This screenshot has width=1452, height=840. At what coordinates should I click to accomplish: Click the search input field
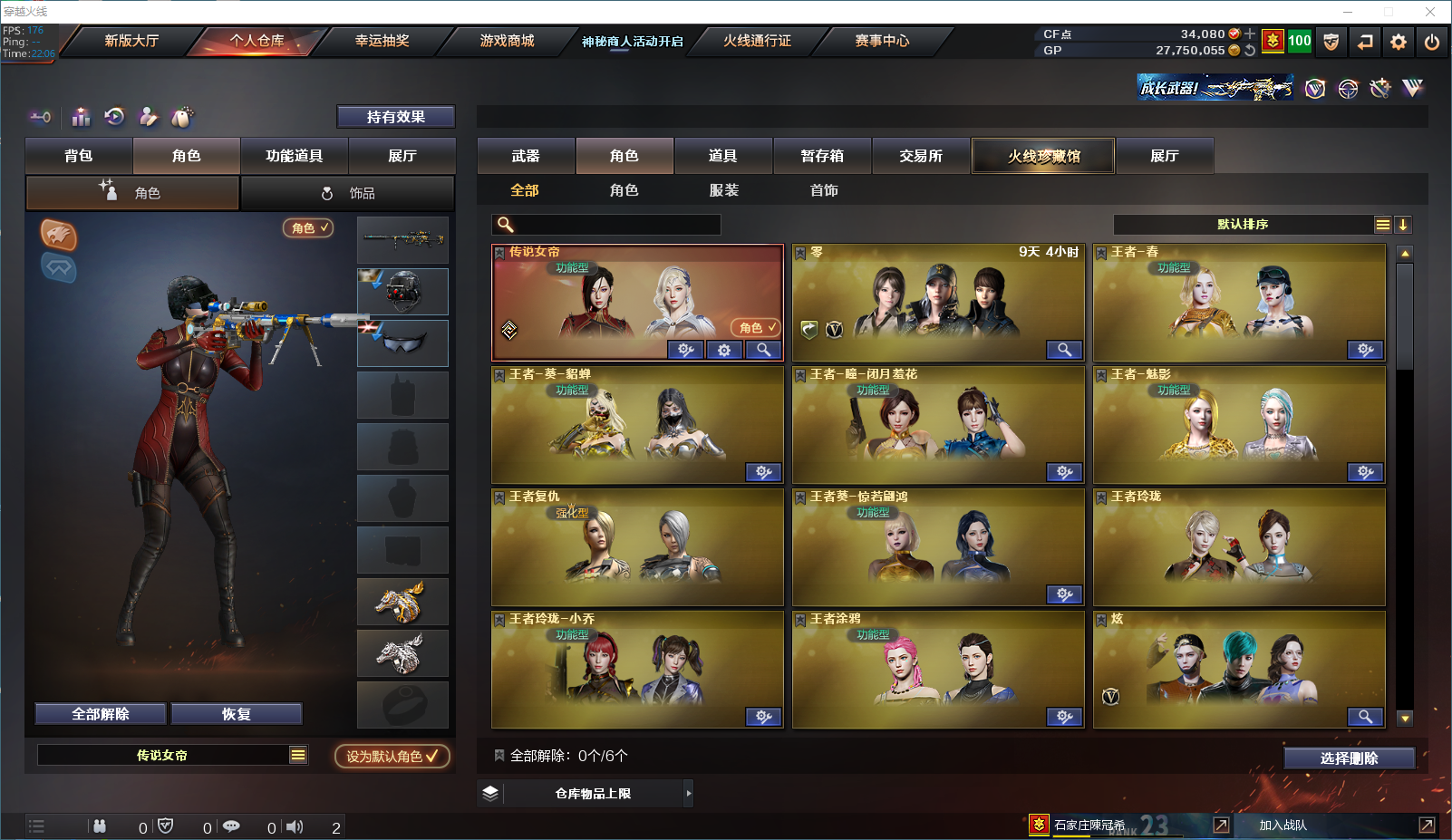pyautogui.click(x=606, y=225)
